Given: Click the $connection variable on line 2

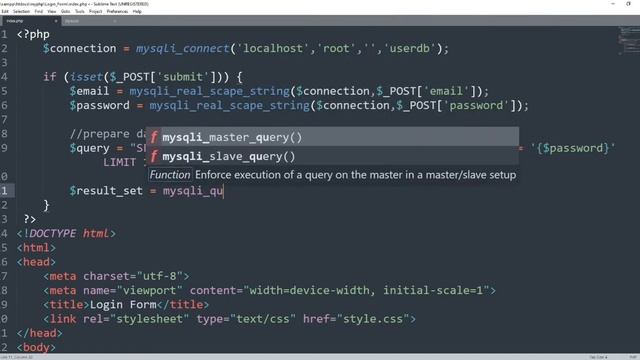Looking at the screenshot, I should [x=80, y=49].
